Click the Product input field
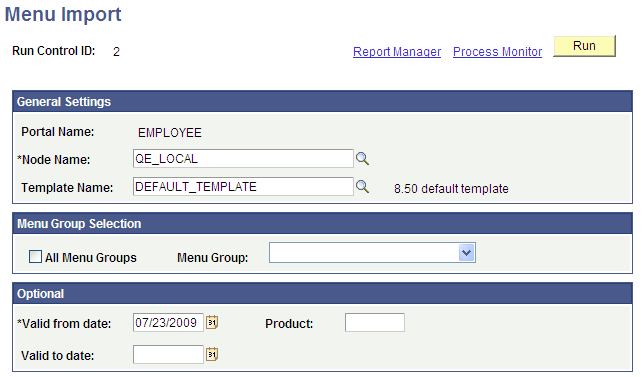This screenshot has height=377, width=643. point(375,322)
